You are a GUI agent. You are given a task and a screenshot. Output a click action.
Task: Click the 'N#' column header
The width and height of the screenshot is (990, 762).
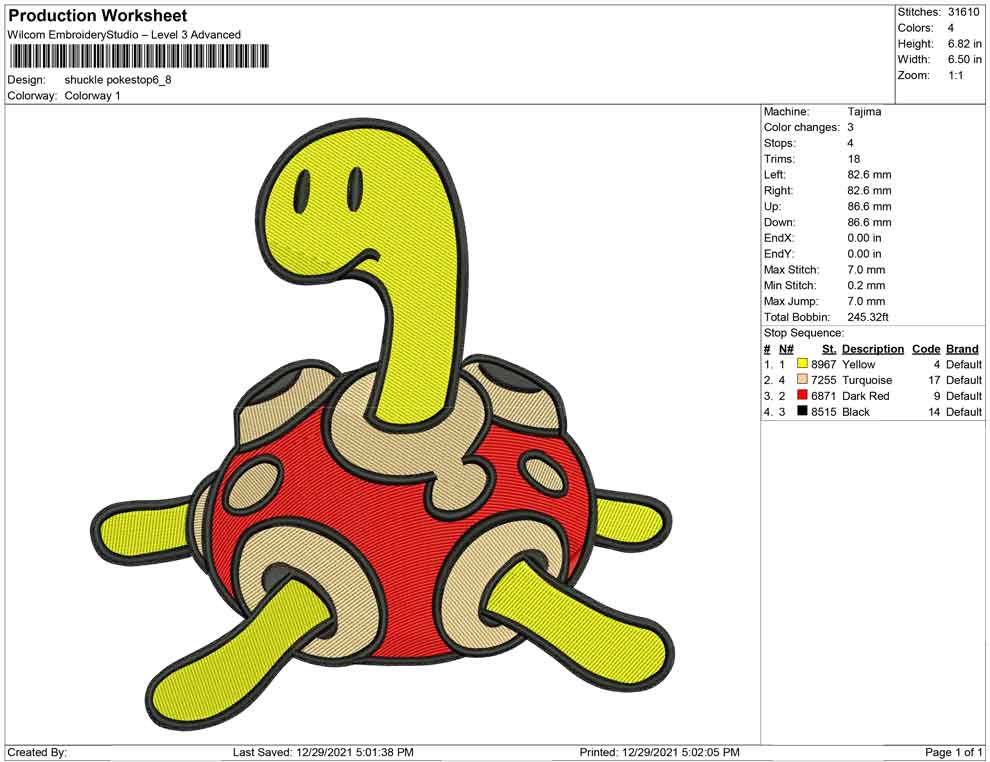click(786, 349)
